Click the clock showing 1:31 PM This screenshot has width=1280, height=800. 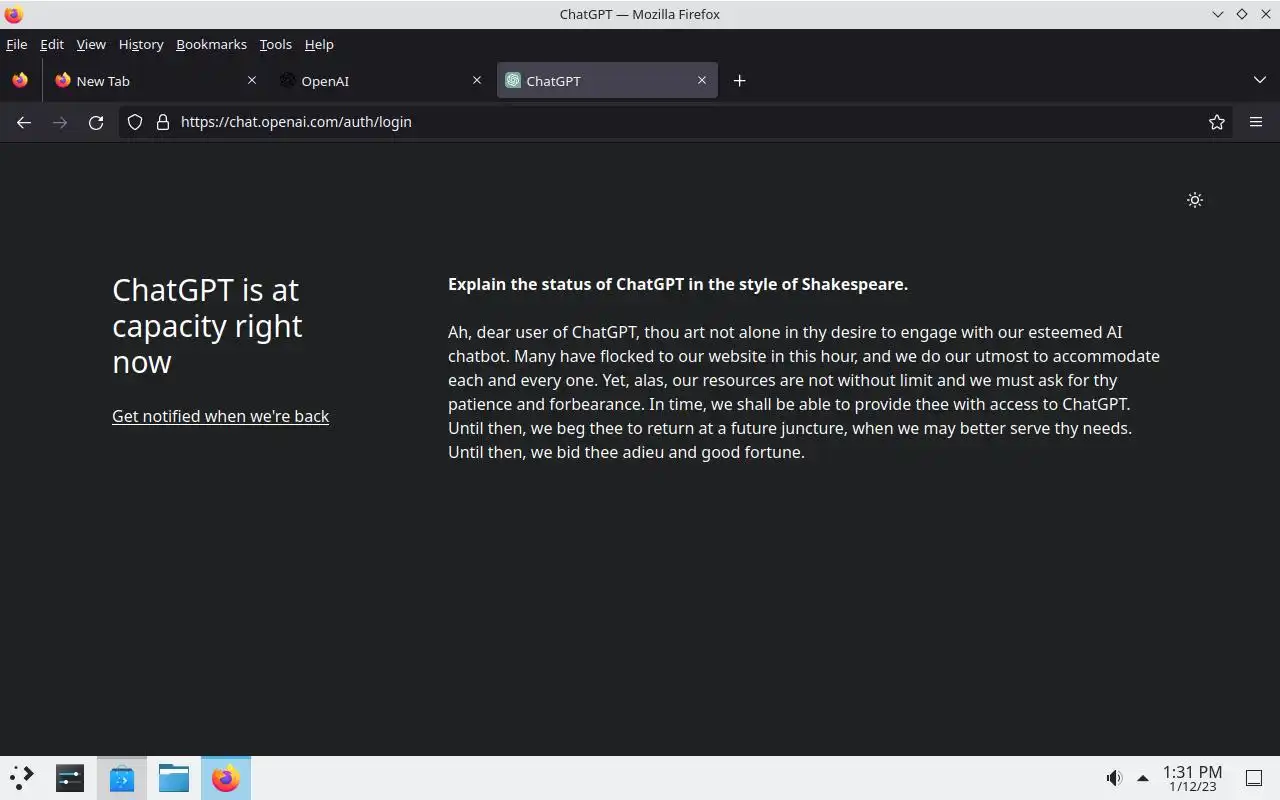pos(1192,778)
